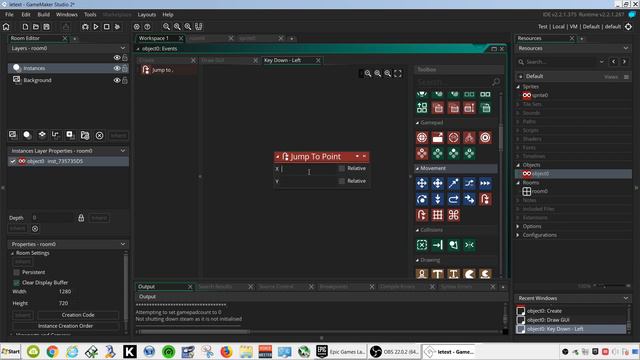Collapse the Gamepad toolbox section

coord(417,122)
